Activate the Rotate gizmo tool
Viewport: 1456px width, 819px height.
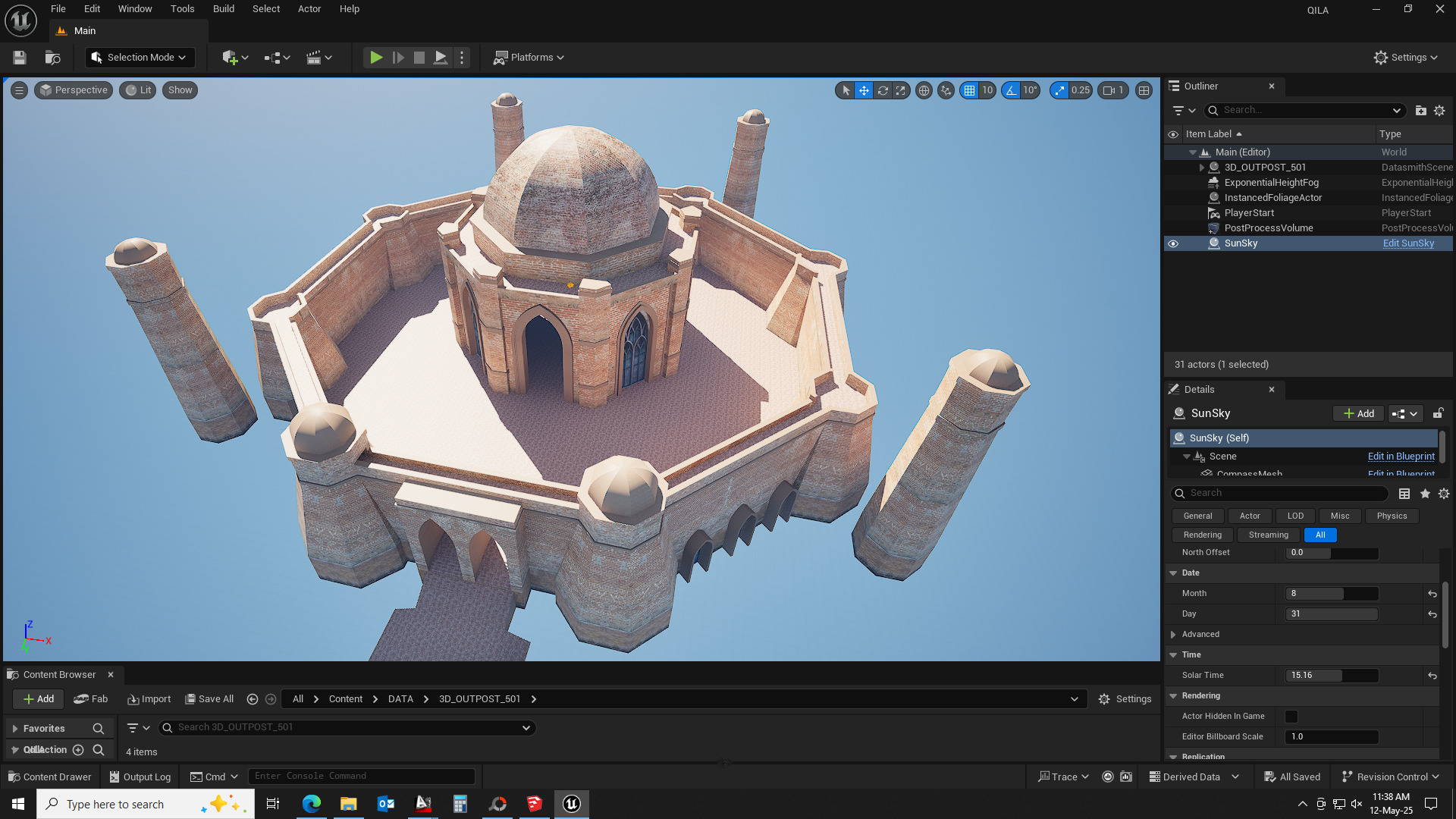pos(883,90)
